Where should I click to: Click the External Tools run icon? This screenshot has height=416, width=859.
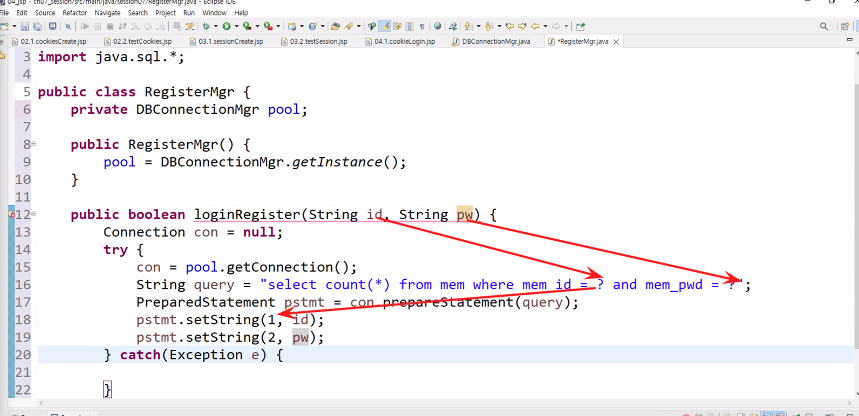pyautogui.click(x=268, y=26)
